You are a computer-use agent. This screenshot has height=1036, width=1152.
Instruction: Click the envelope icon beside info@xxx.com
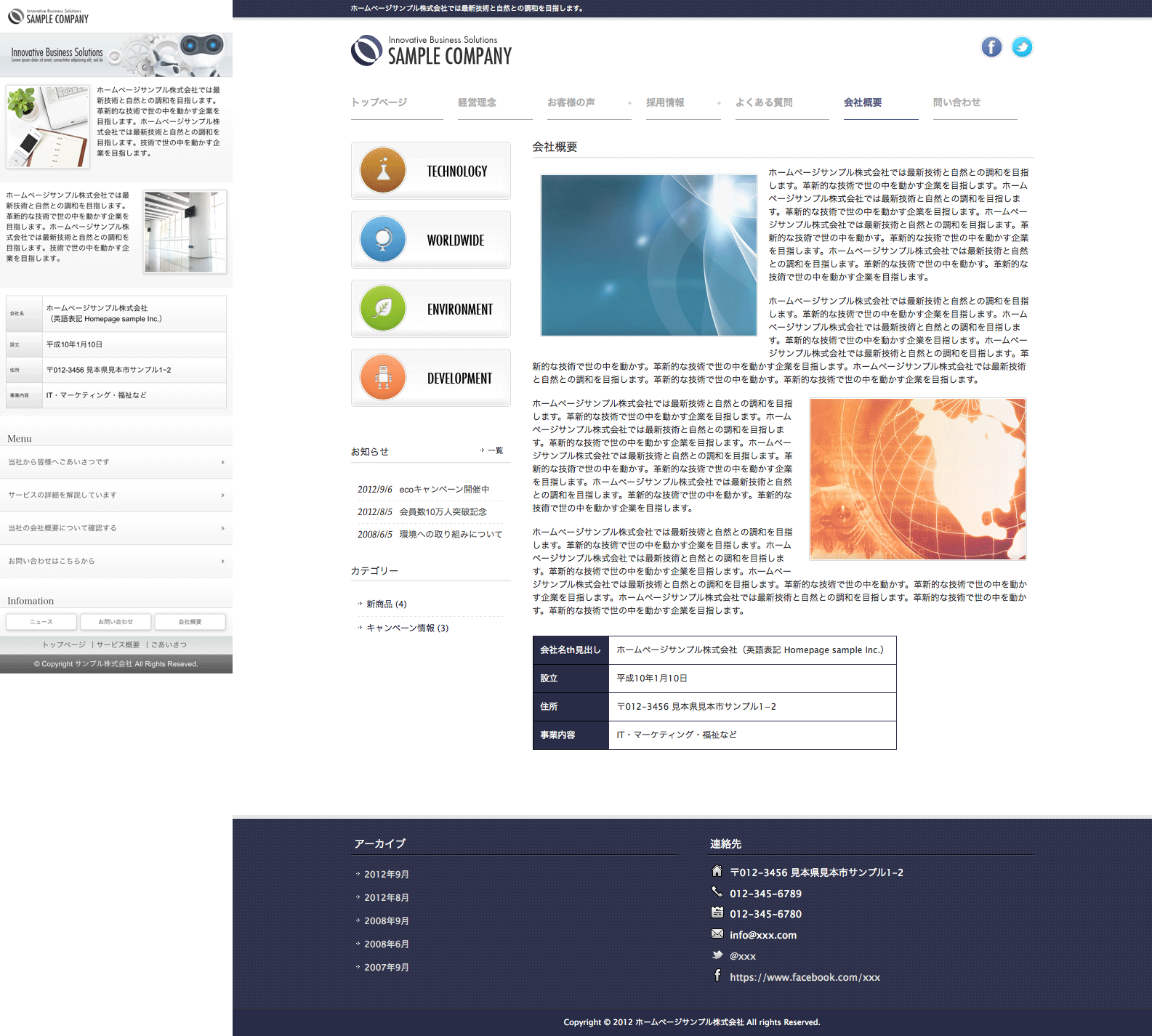[717, 934]
